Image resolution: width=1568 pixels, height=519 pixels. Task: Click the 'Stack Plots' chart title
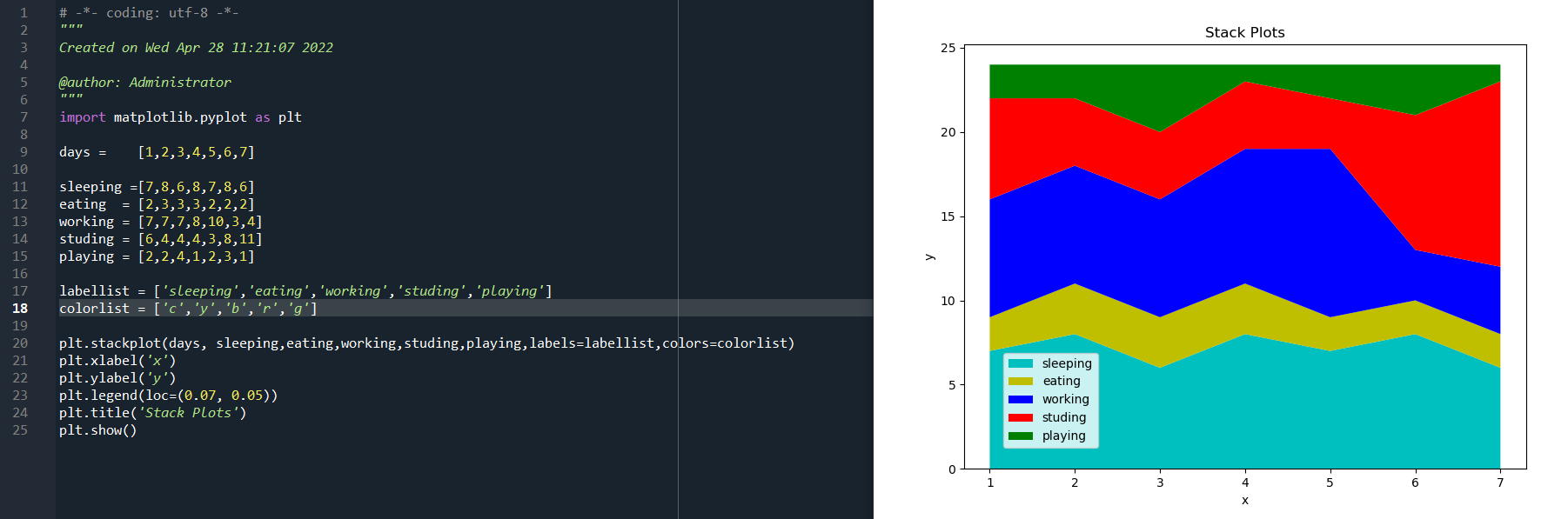pyautogui.click(x=1244, y=32)
